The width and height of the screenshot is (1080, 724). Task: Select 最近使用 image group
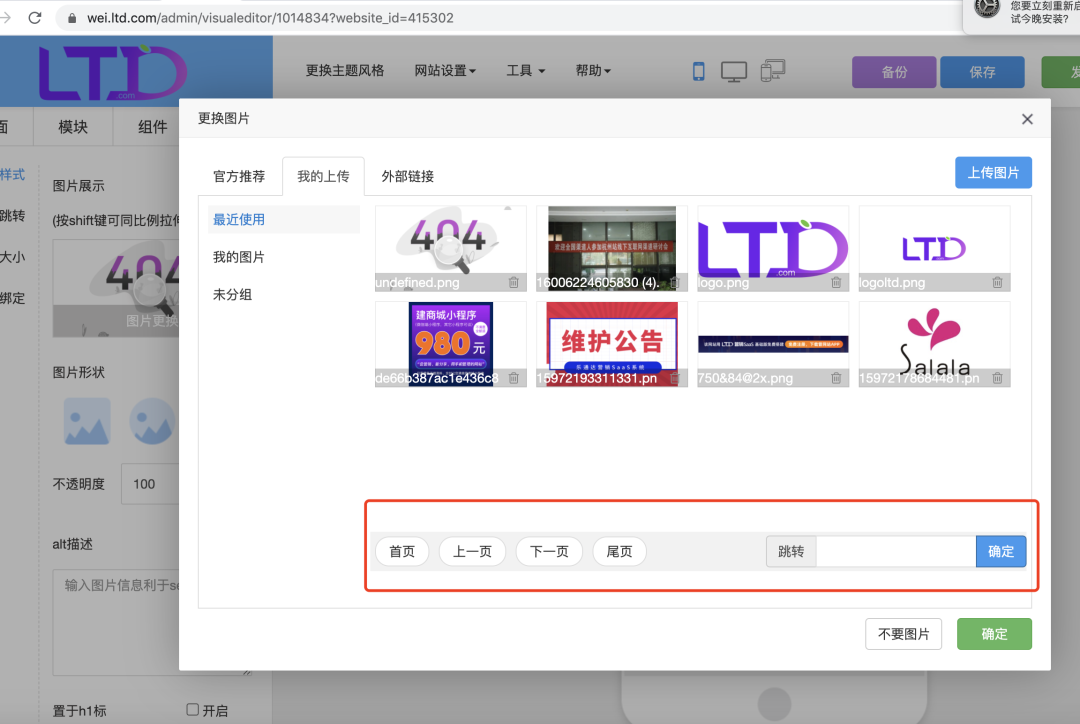tap(284, 220)
